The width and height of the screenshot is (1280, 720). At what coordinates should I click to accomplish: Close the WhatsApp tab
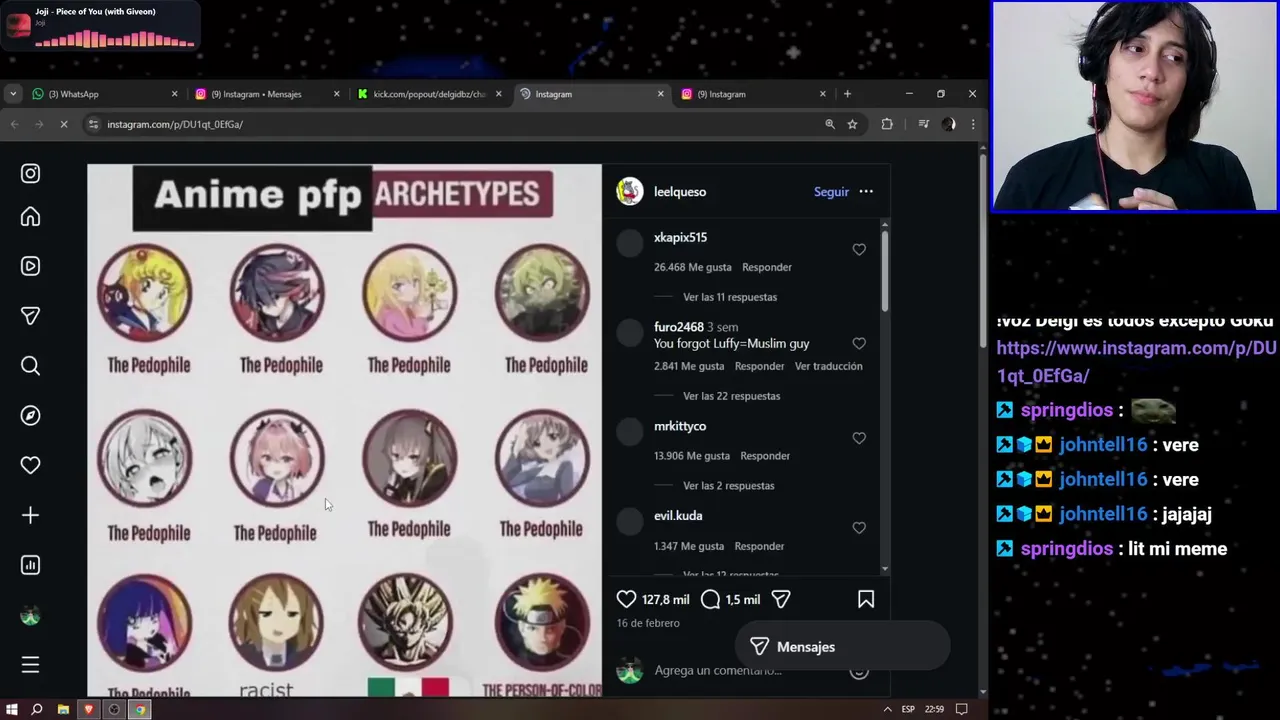coord(174,94)
